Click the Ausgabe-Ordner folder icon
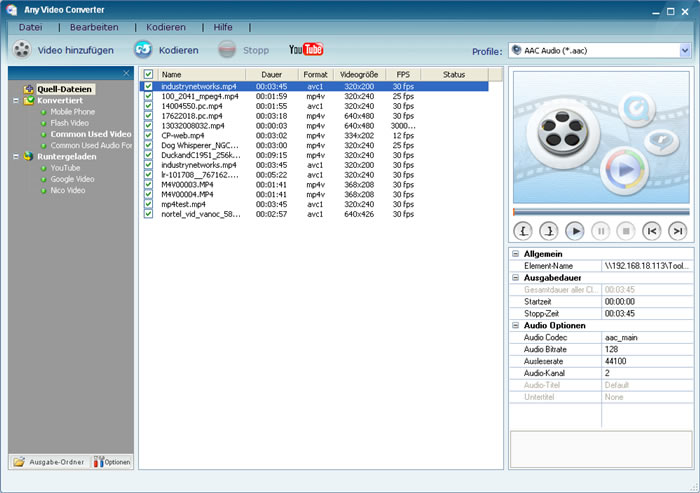This screenshot has height=493, width=700. 19,462
